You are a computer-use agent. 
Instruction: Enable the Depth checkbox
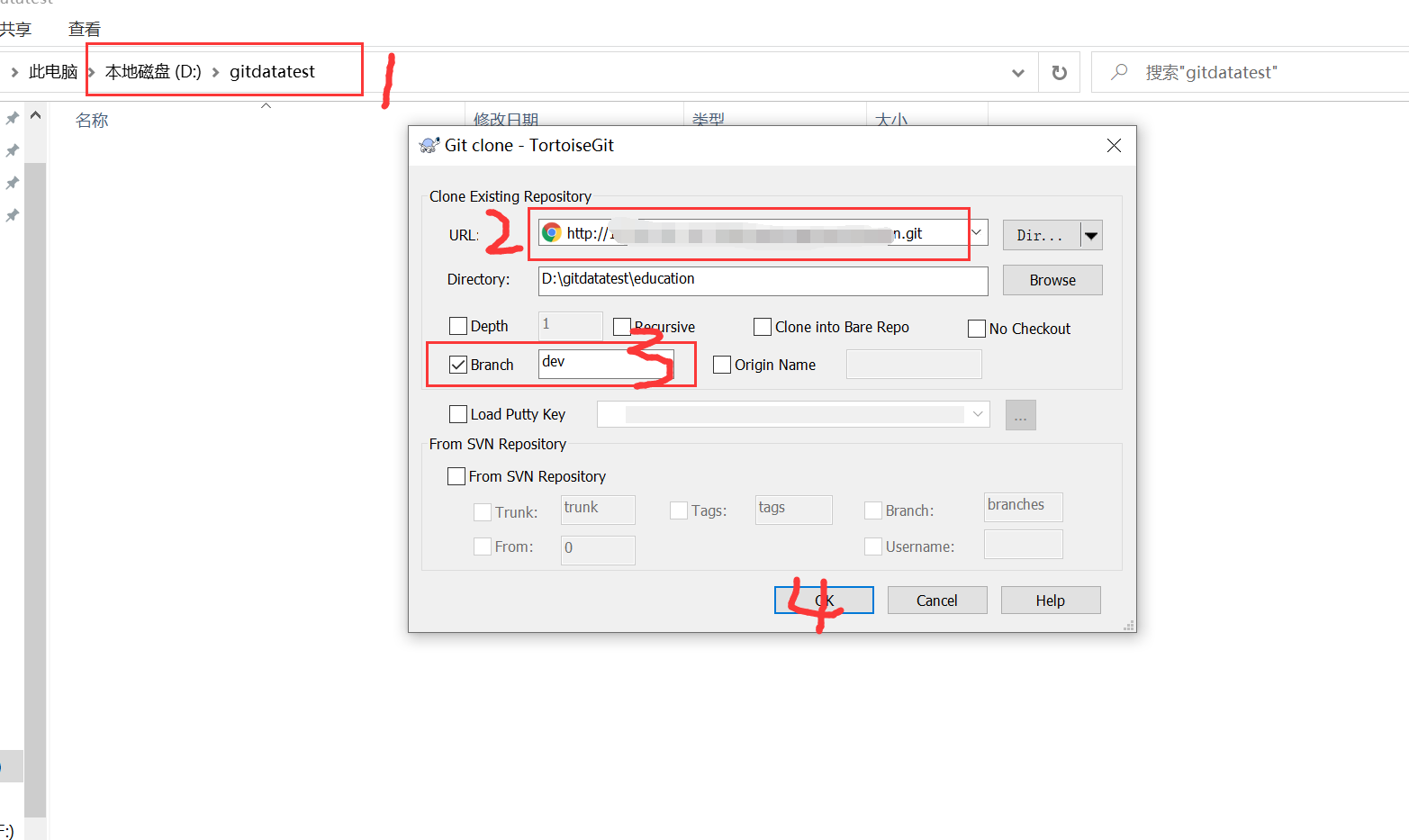(458, 326)
